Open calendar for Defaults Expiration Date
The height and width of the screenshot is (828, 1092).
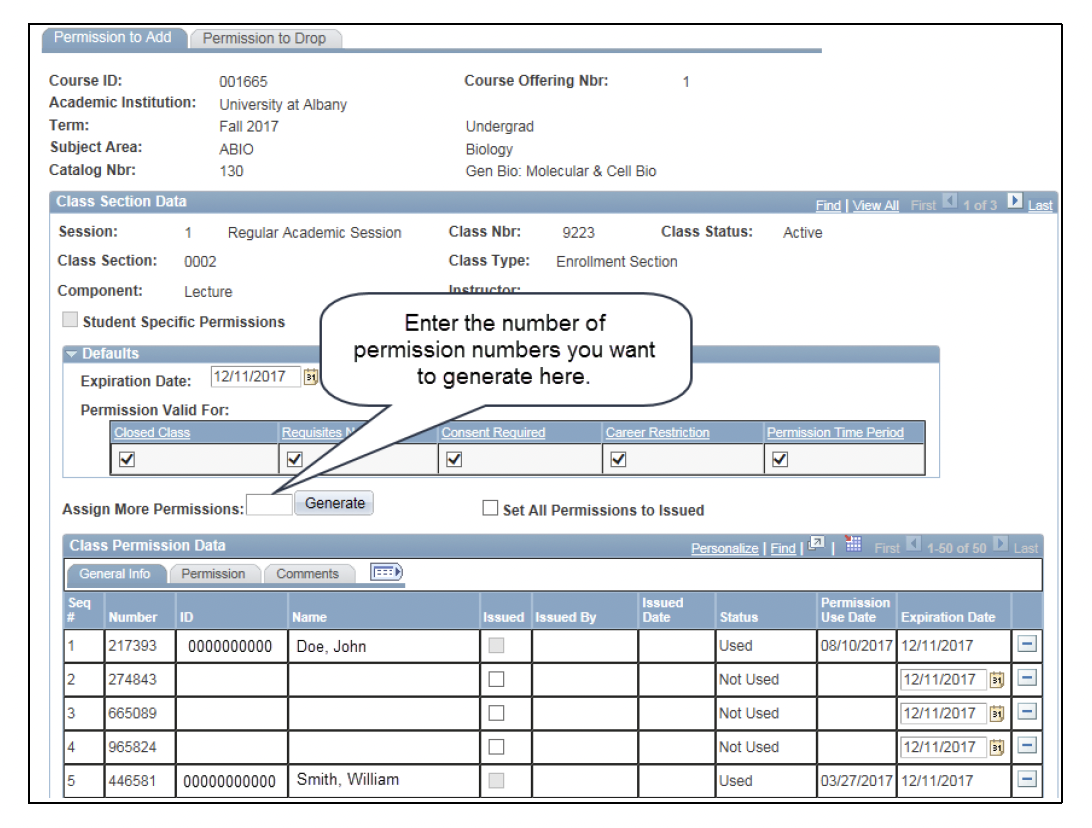tap(309, 378)
